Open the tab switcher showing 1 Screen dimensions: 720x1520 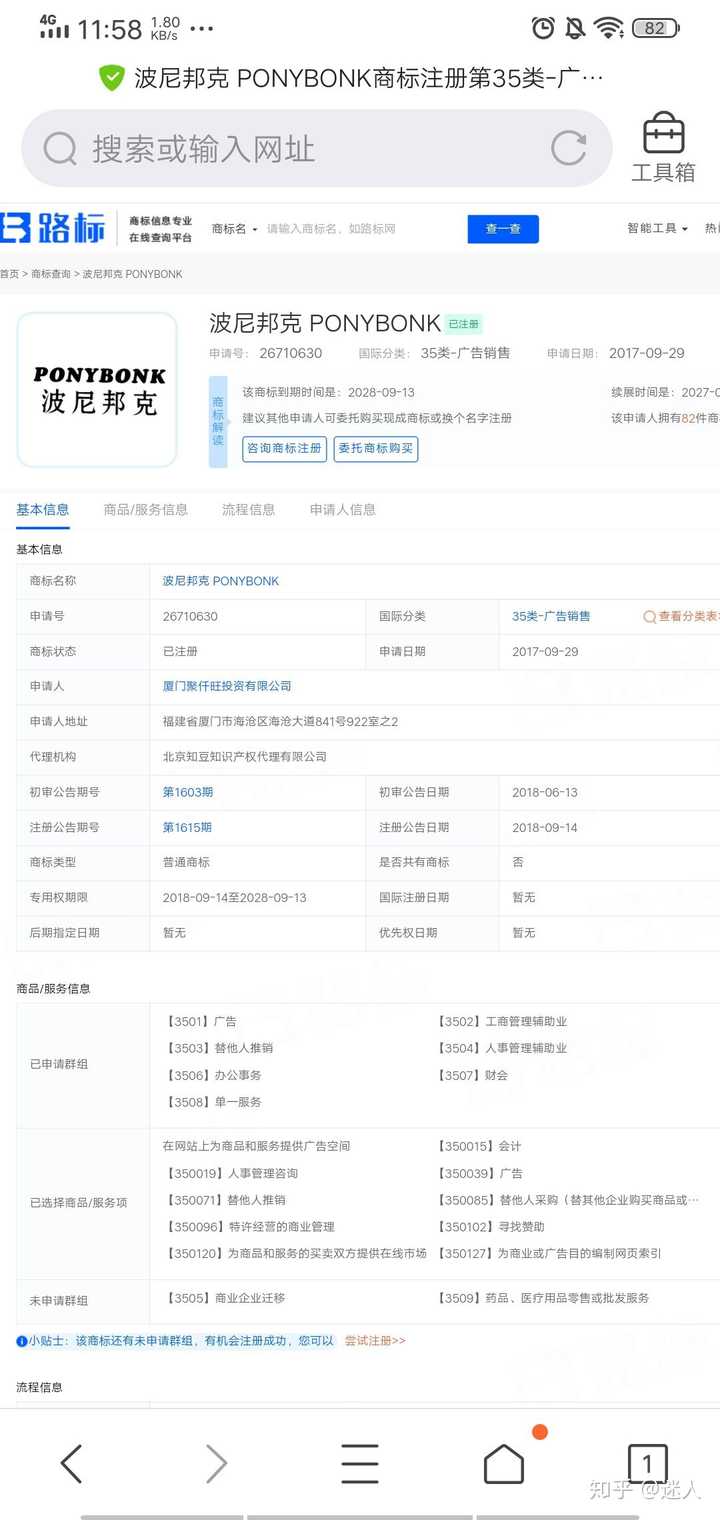click(647, 1463)
